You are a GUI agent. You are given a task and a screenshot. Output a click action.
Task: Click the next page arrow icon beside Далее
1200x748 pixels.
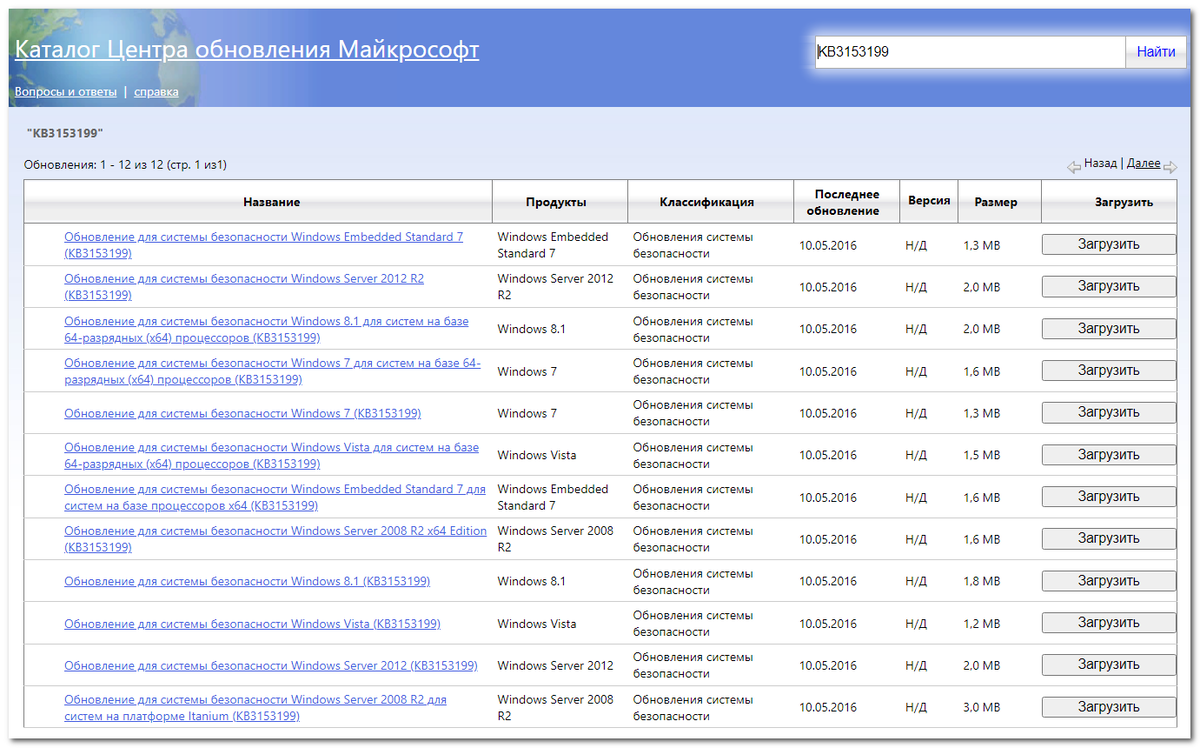pyautogui.click(x=1170, y=166)
